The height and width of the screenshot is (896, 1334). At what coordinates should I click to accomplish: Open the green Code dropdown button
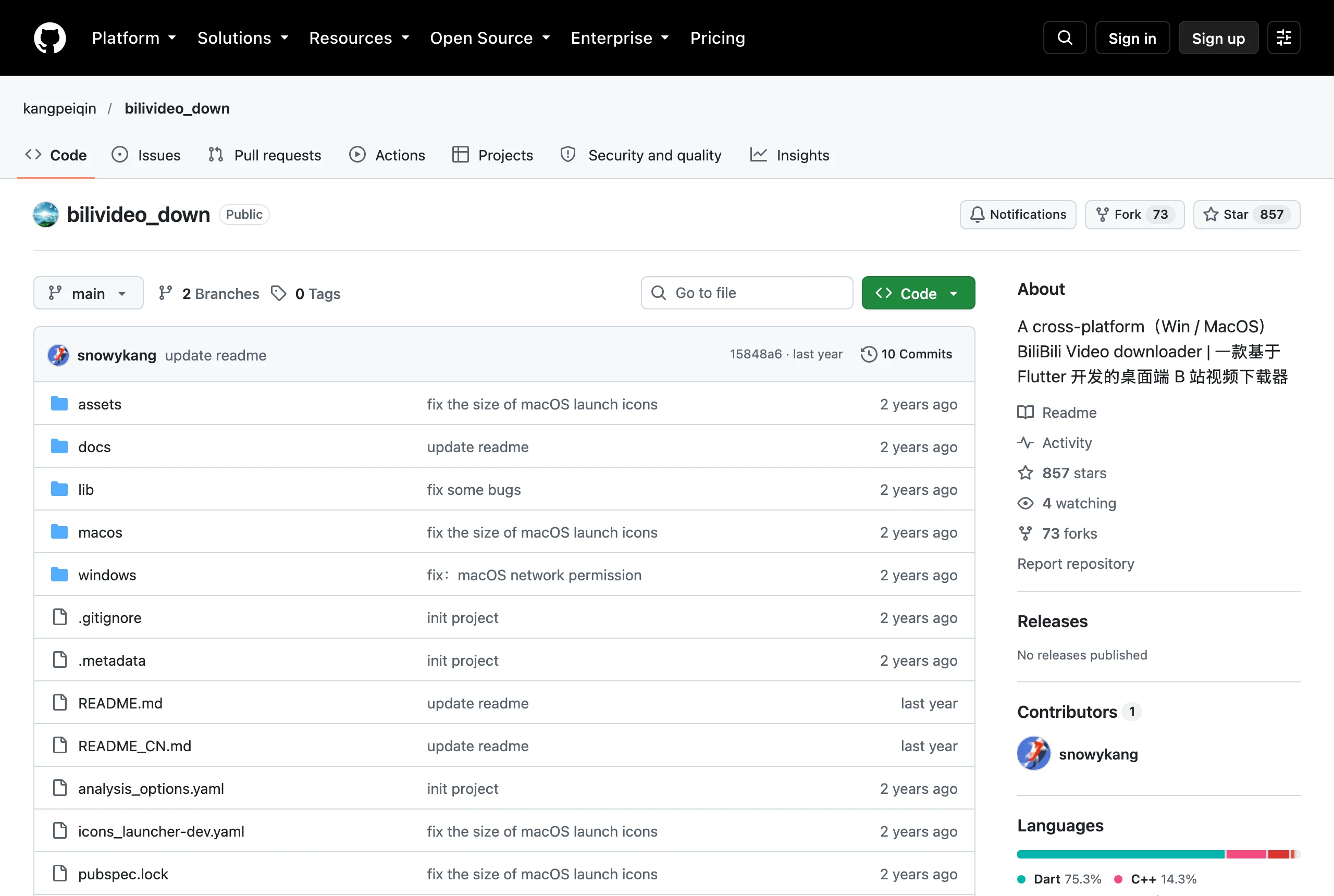(918, 293)
